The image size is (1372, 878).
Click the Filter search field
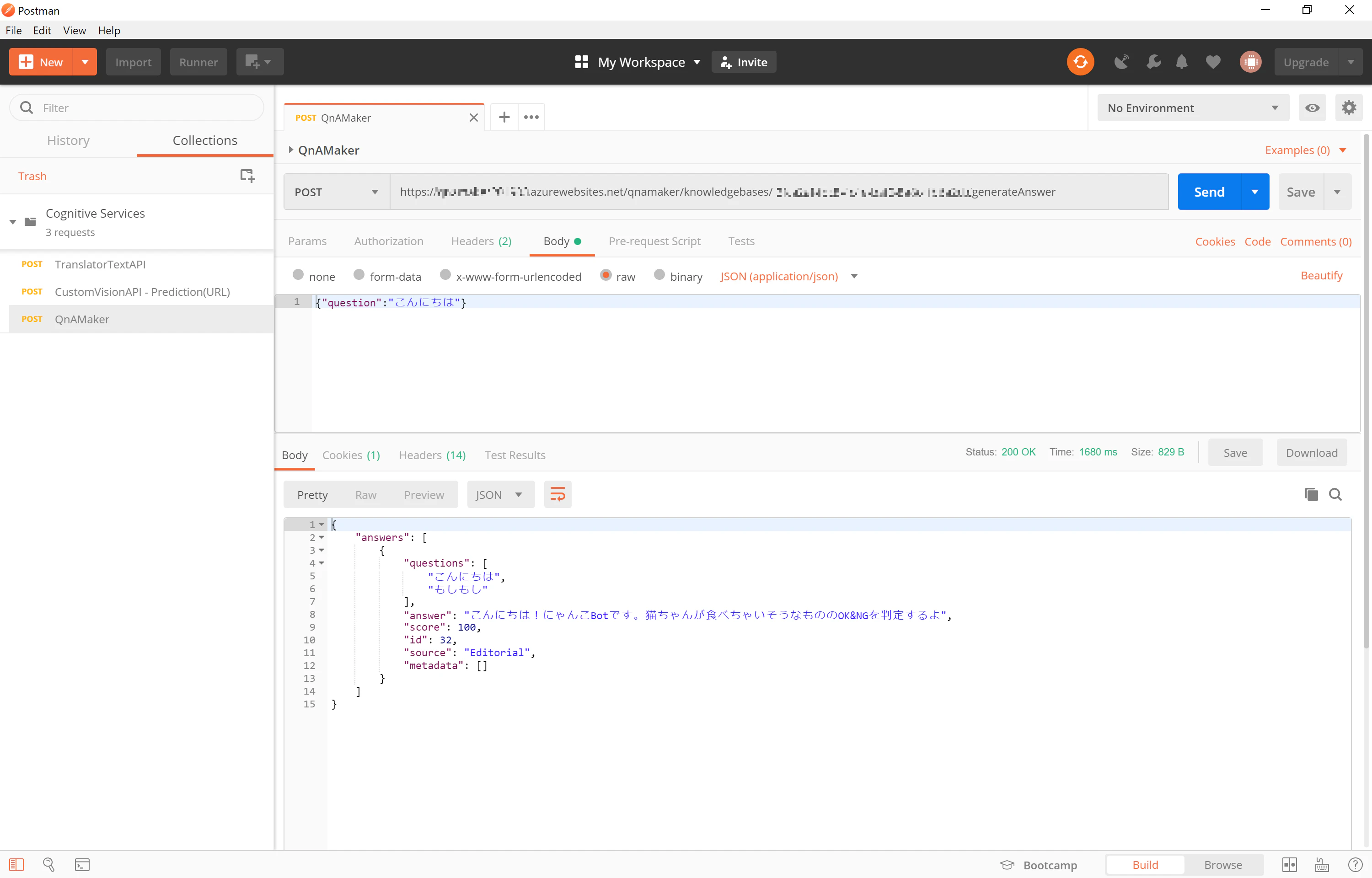pos(137,108)
